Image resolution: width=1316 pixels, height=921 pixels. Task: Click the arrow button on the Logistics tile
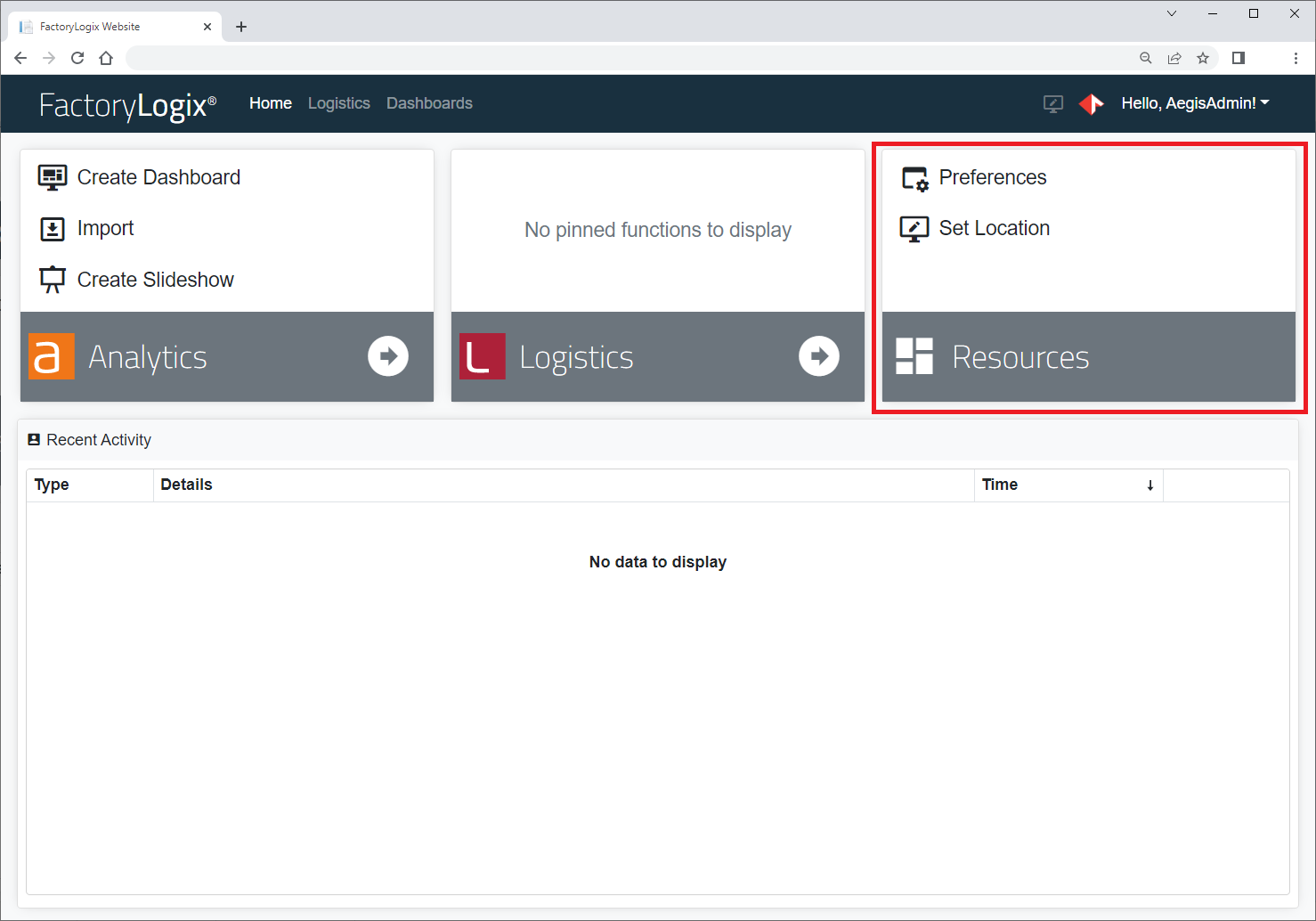[818, 356]
